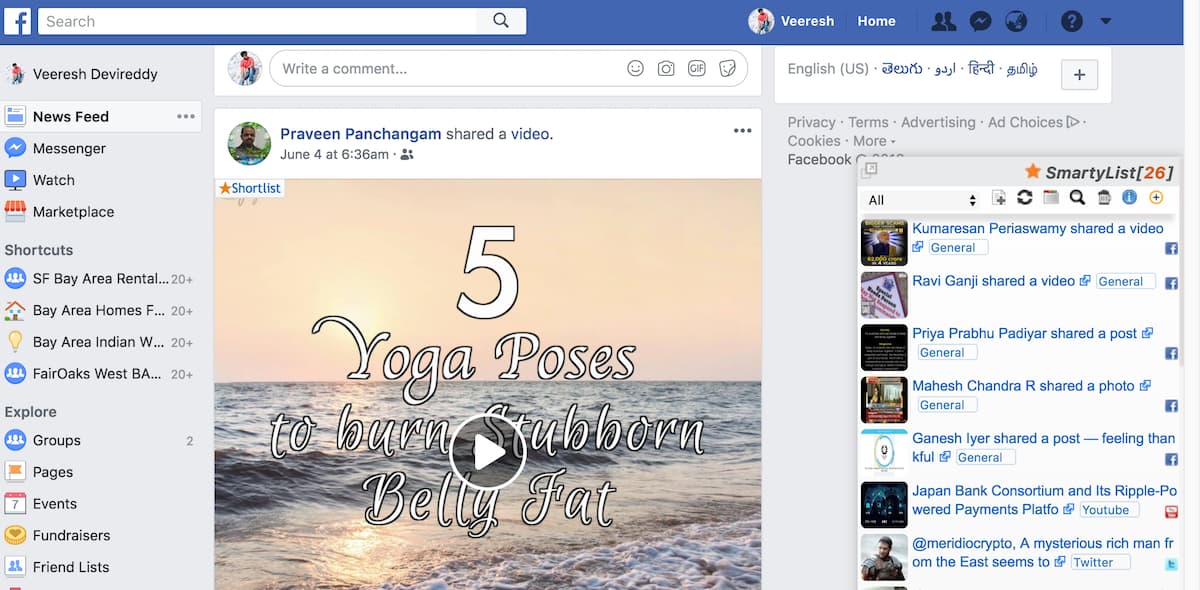Screen dimensions: 1200x590
Task: Expand the account menu arrow in top bar
Action: 1105,21
